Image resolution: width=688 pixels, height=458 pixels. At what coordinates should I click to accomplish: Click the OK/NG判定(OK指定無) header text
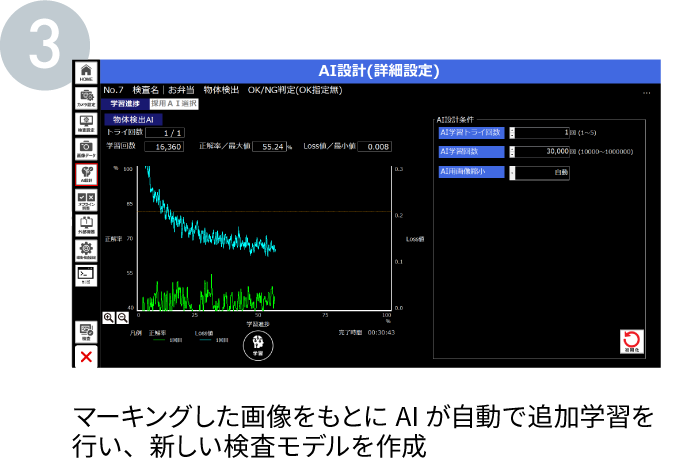point(295,90)
